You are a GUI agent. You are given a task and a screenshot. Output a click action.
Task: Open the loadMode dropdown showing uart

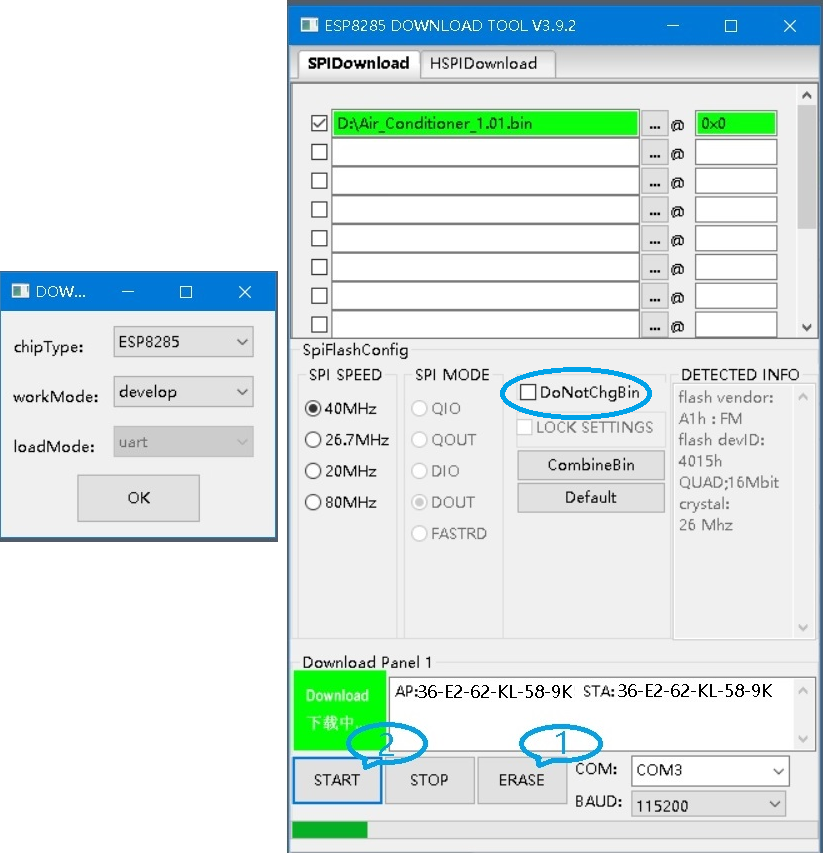tap(183, 442)
